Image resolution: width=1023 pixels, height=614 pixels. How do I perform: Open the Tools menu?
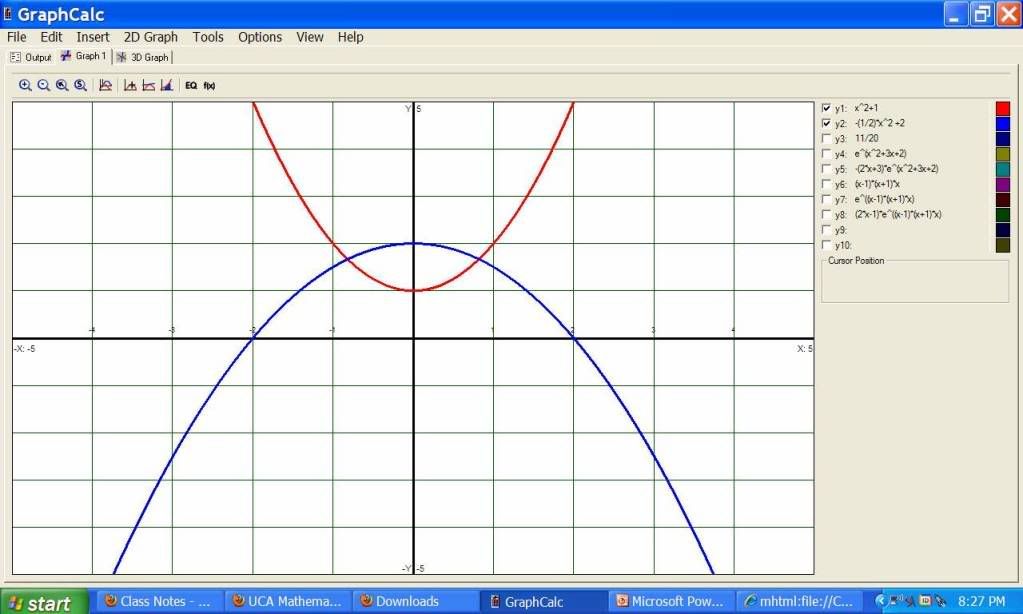208,37
